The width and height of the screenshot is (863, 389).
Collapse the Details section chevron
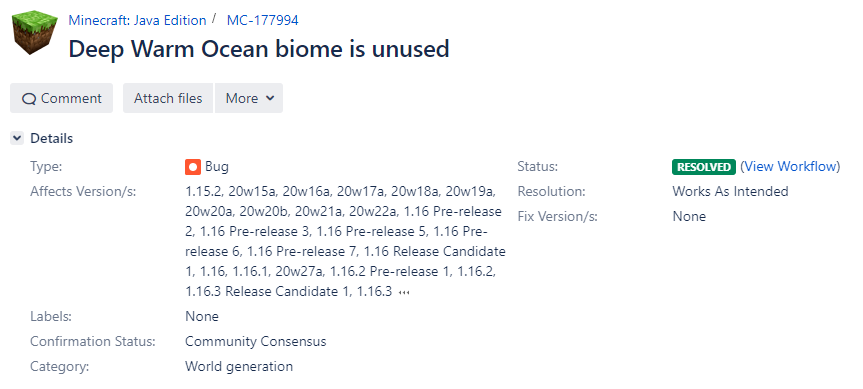pos(17,138)
